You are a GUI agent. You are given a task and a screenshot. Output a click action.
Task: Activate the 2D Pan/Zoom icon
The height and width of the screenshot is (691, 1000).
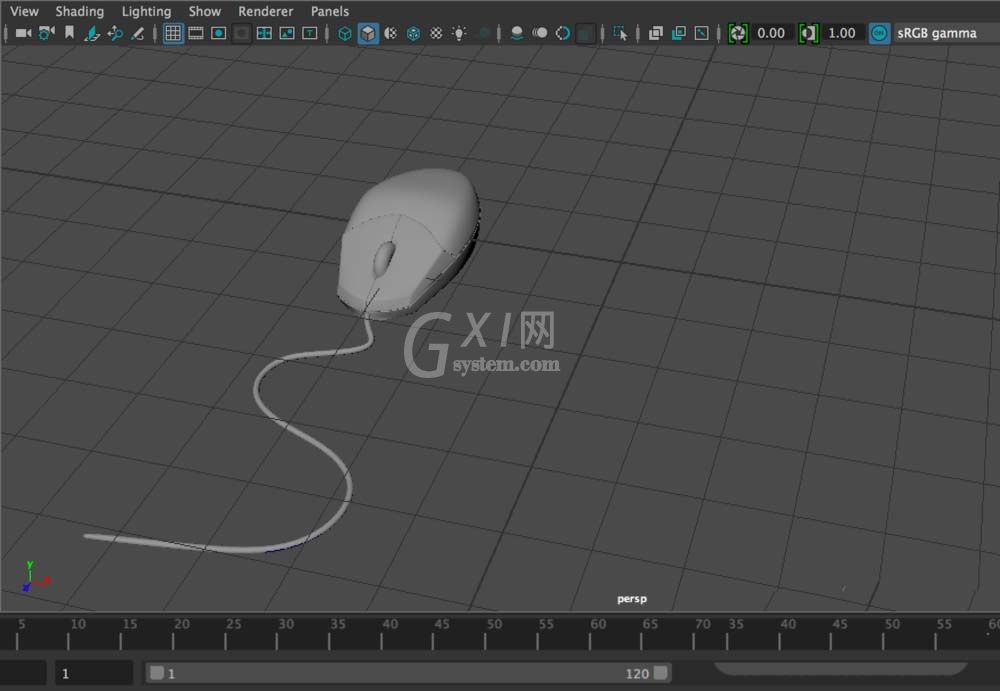[x=115, y=33]
